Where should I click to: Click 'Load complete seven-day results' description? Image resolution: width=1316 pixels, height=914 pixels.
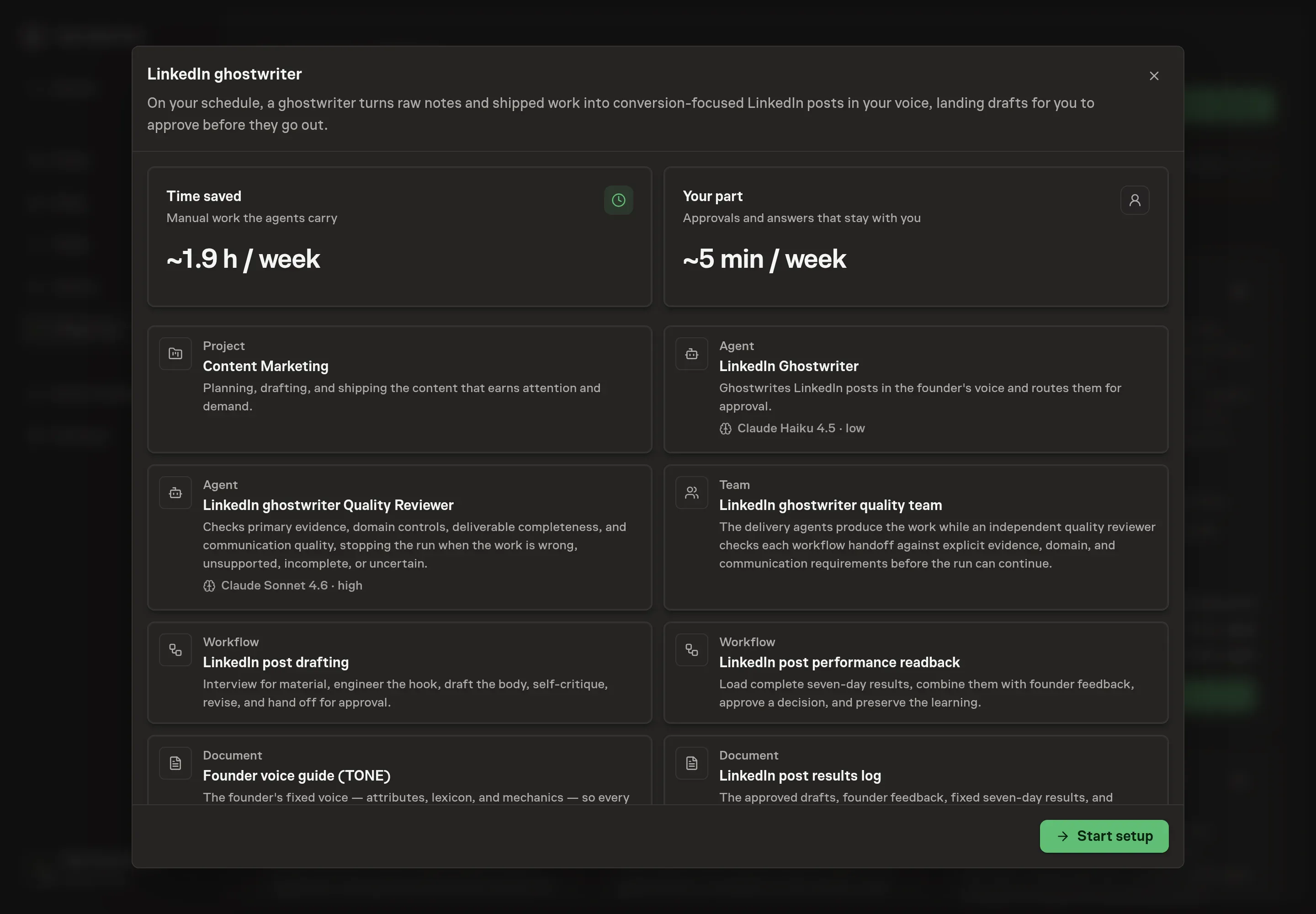pyautogui.click(x=926, y=693)
